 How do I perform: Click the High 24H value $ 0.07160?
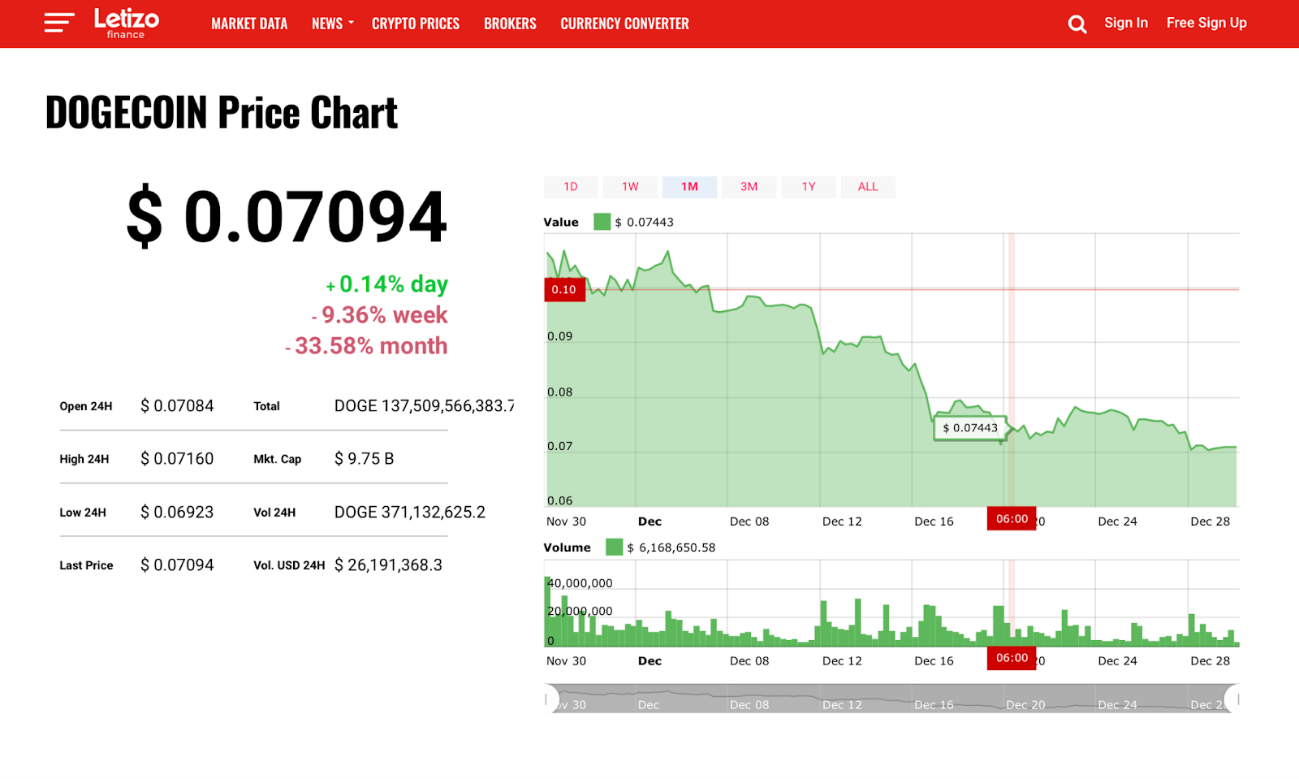tap(177, 459)
